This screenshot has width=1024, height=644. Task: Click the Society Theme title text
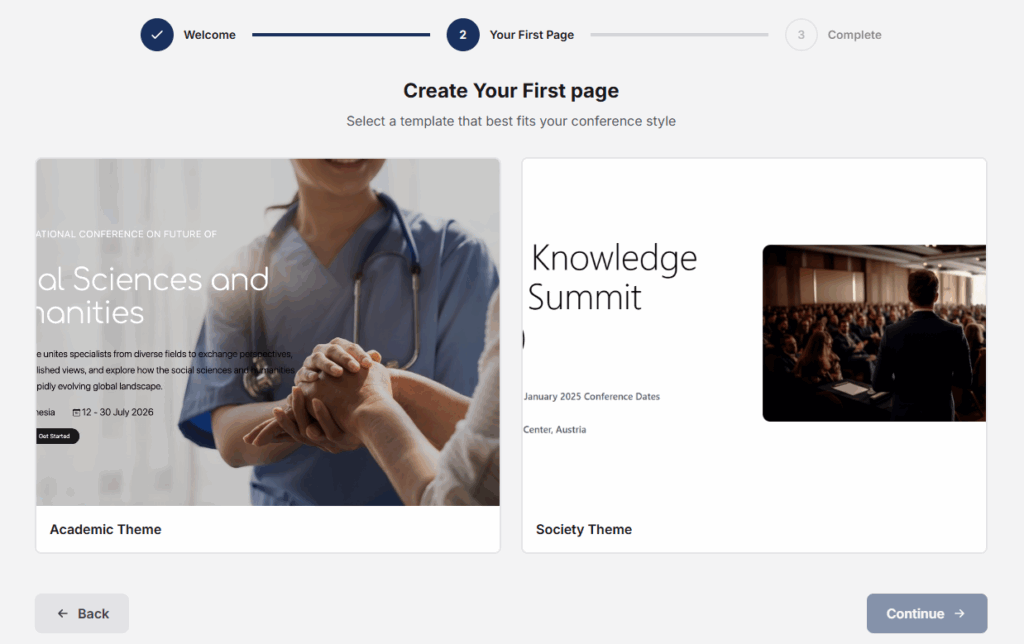point(584,529)
